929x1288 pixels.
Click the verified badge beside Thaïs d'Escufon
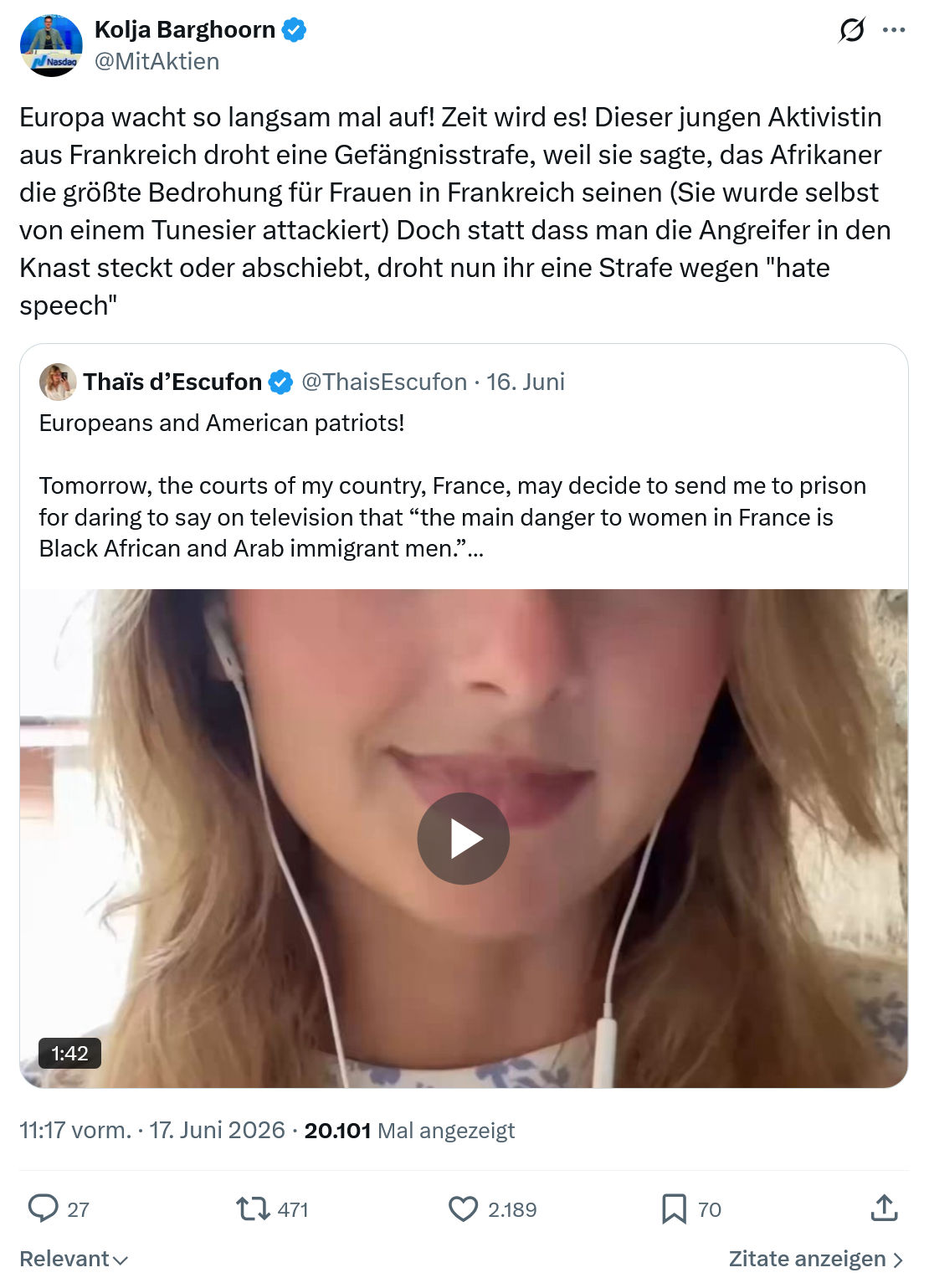tap(280, 382)
